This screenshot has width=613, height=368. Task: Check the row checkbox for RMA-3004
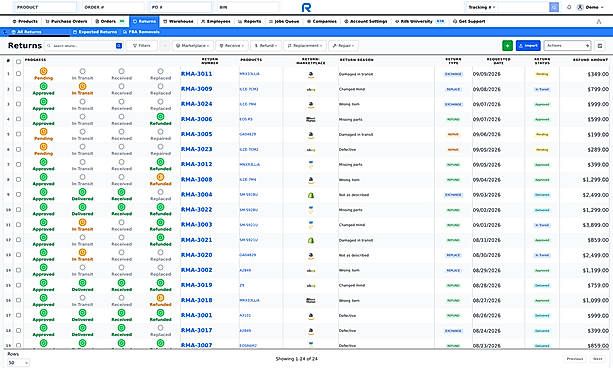(18, 195)
